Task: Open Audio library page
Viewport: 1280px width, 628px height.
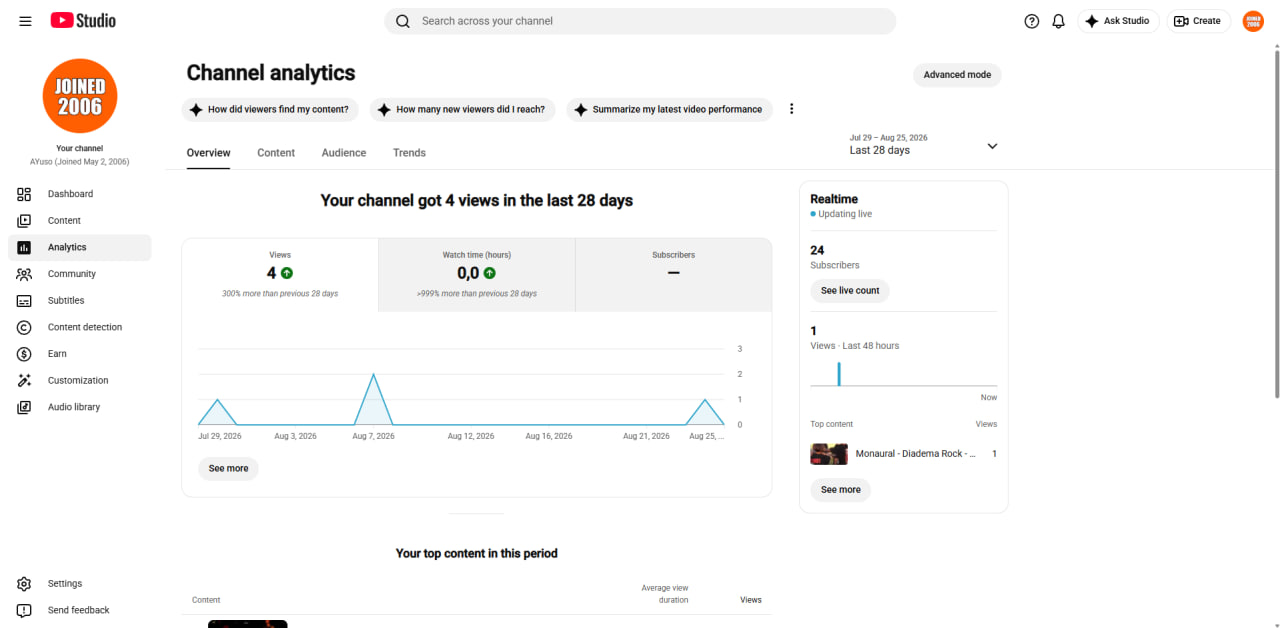Action: [x=80, y=407]
